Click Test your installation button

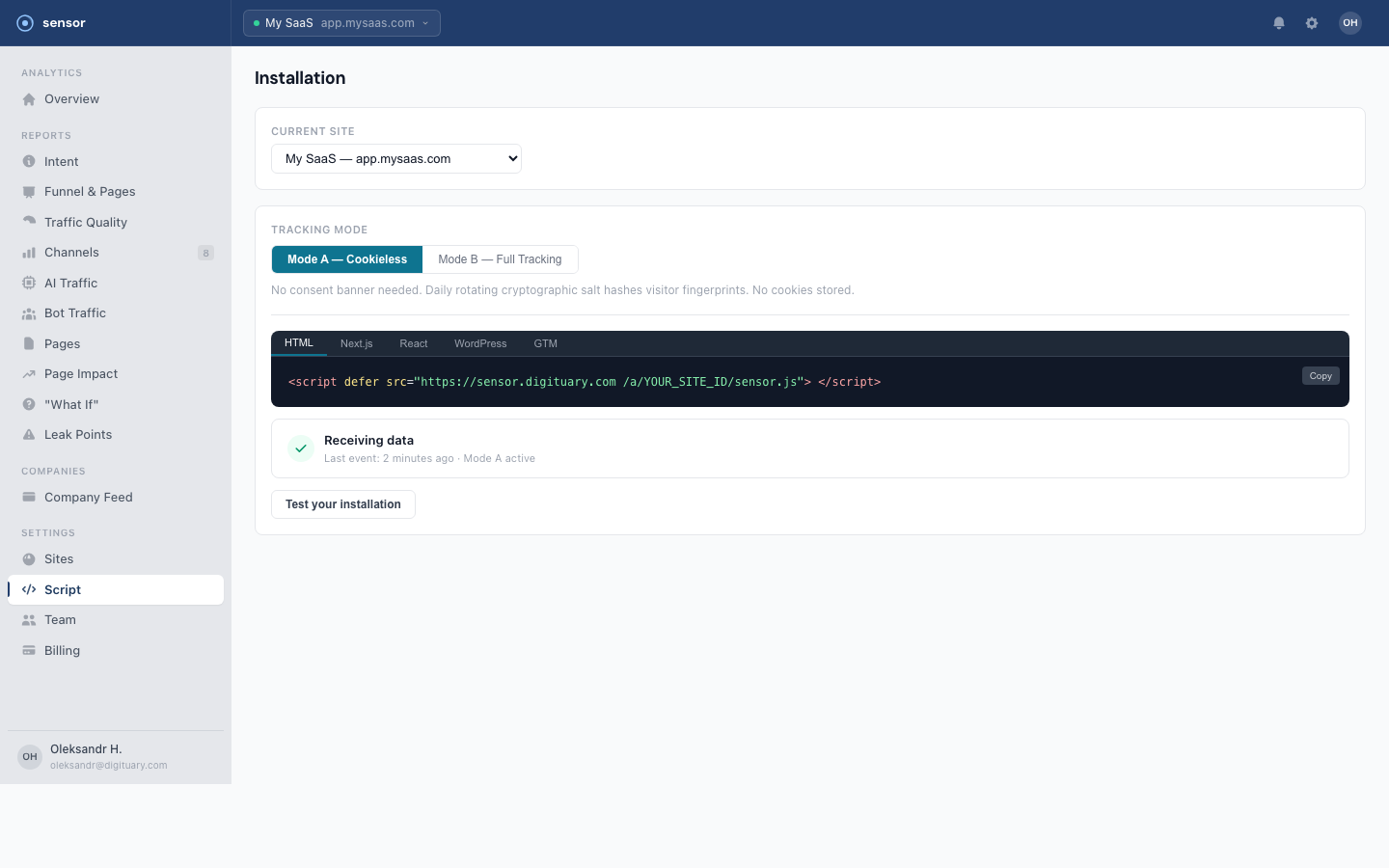point(343,504)
